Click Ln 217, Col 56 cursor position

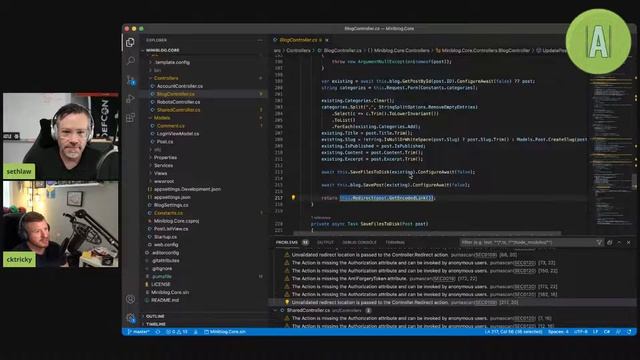click(513, 332)
